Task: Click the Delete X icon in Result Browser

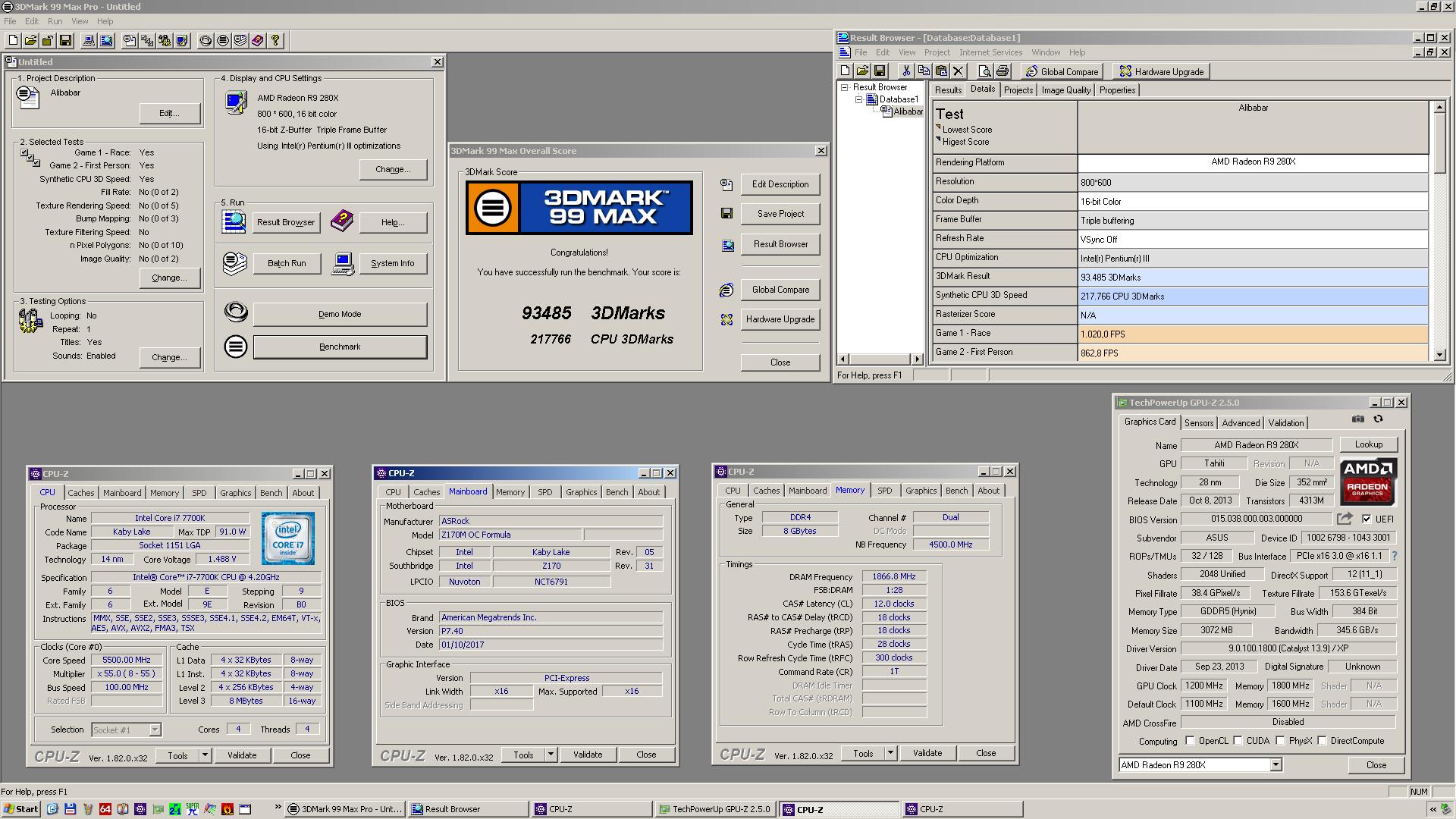Action: coord(958,71)
